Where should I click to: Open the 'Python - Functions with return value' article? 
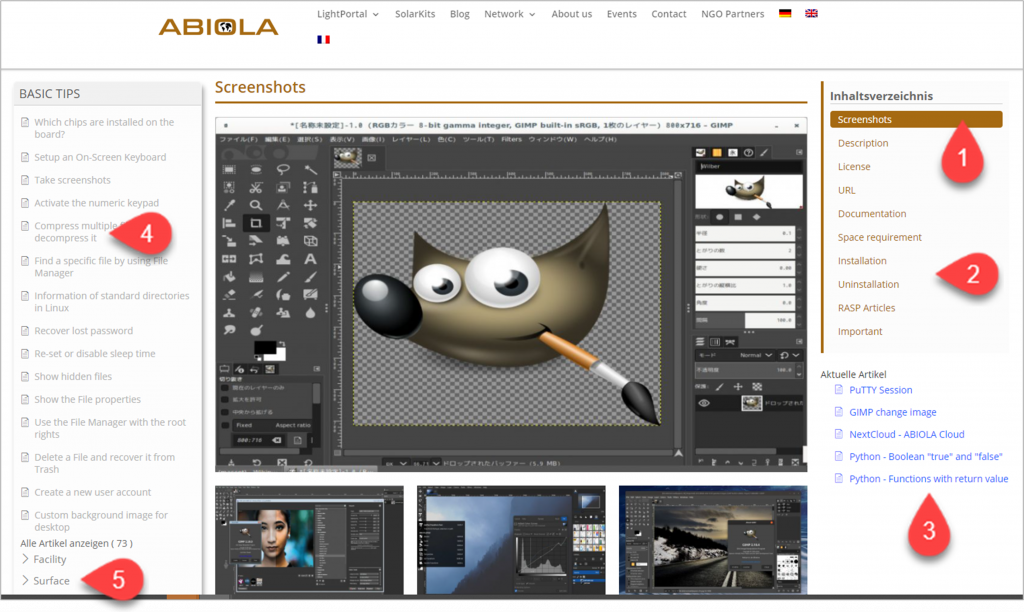click(928, 479)
